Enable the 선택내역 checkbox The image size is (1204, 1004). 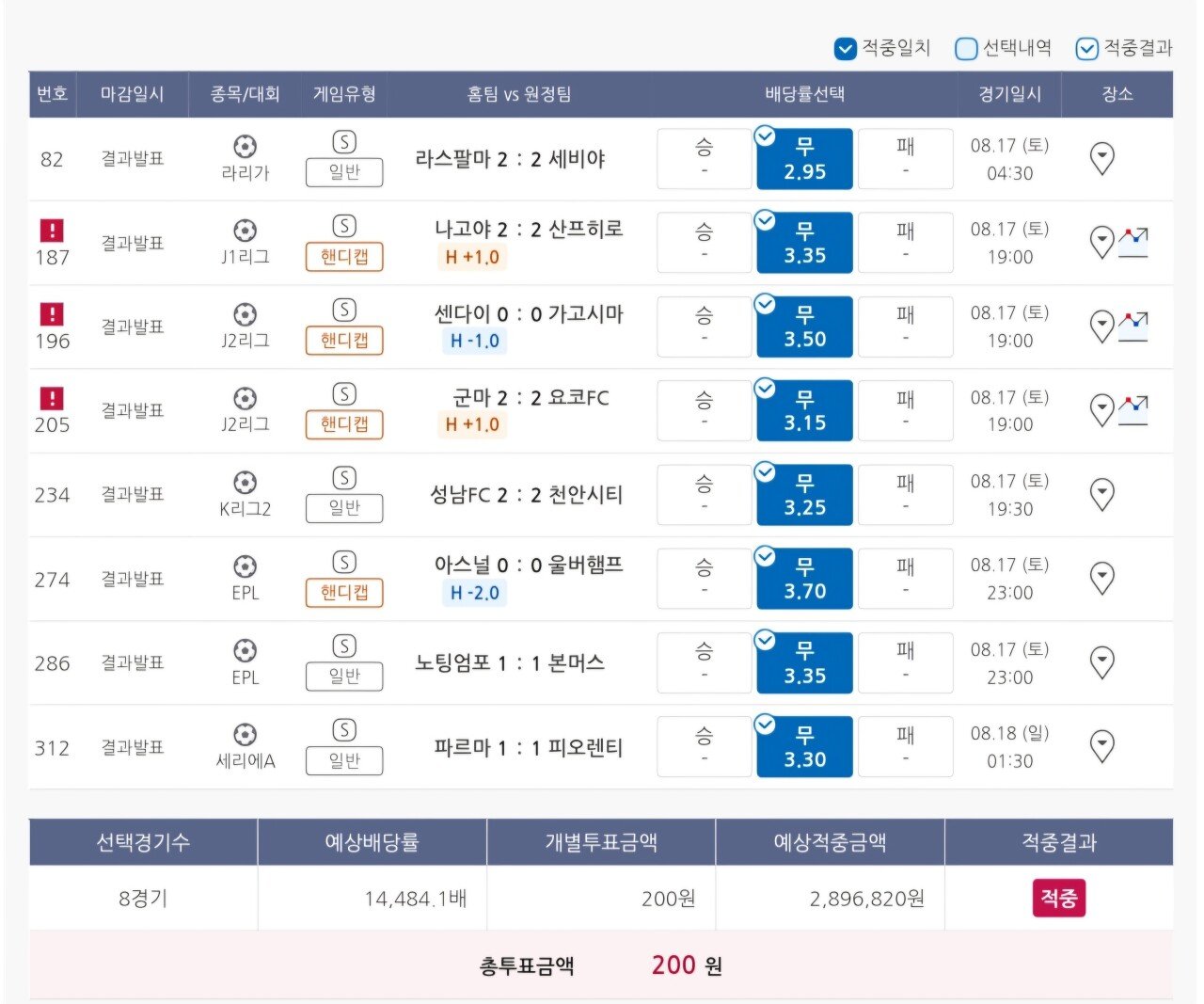coord(966,48)
